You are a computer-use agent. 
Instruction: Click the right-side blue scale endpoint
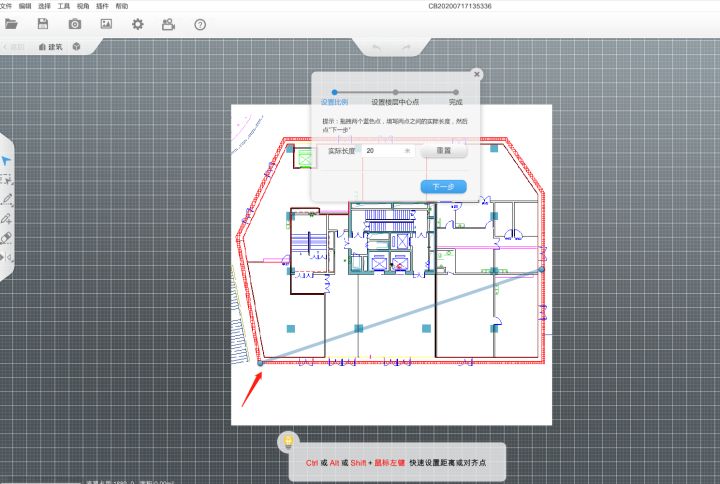pos(541,270)
